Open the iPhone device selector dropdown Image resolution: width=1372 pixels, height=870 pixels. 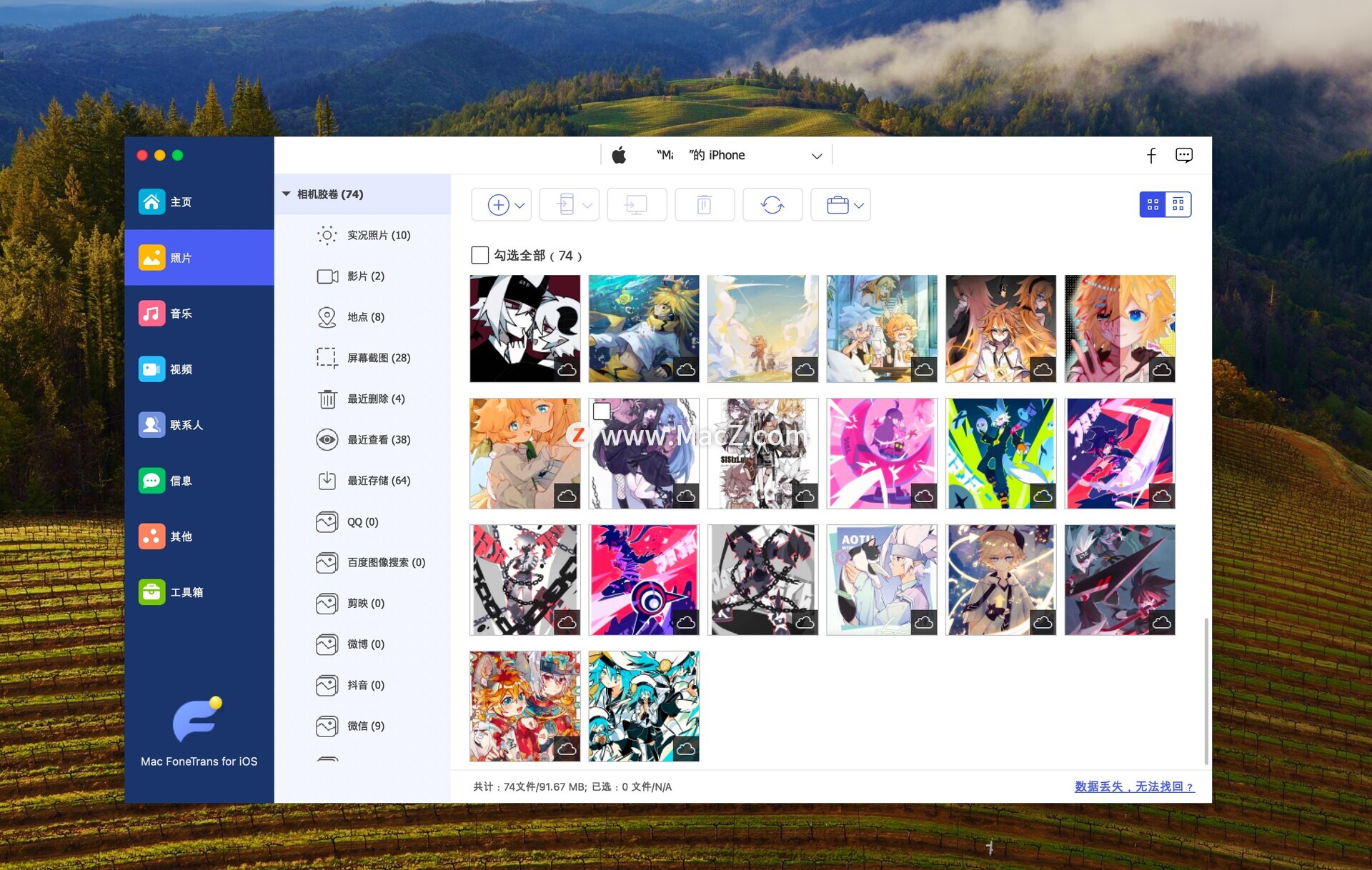pyautogui.click(x=817, y=156)
